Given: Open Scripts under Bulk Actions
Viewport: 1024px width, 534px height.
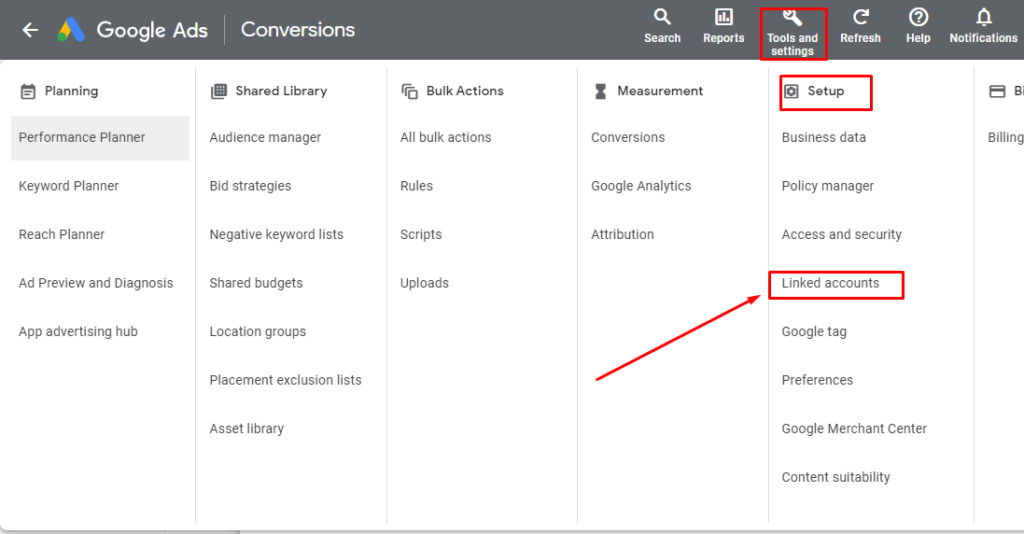Looking at the screenshot, I should click(421, 234).
